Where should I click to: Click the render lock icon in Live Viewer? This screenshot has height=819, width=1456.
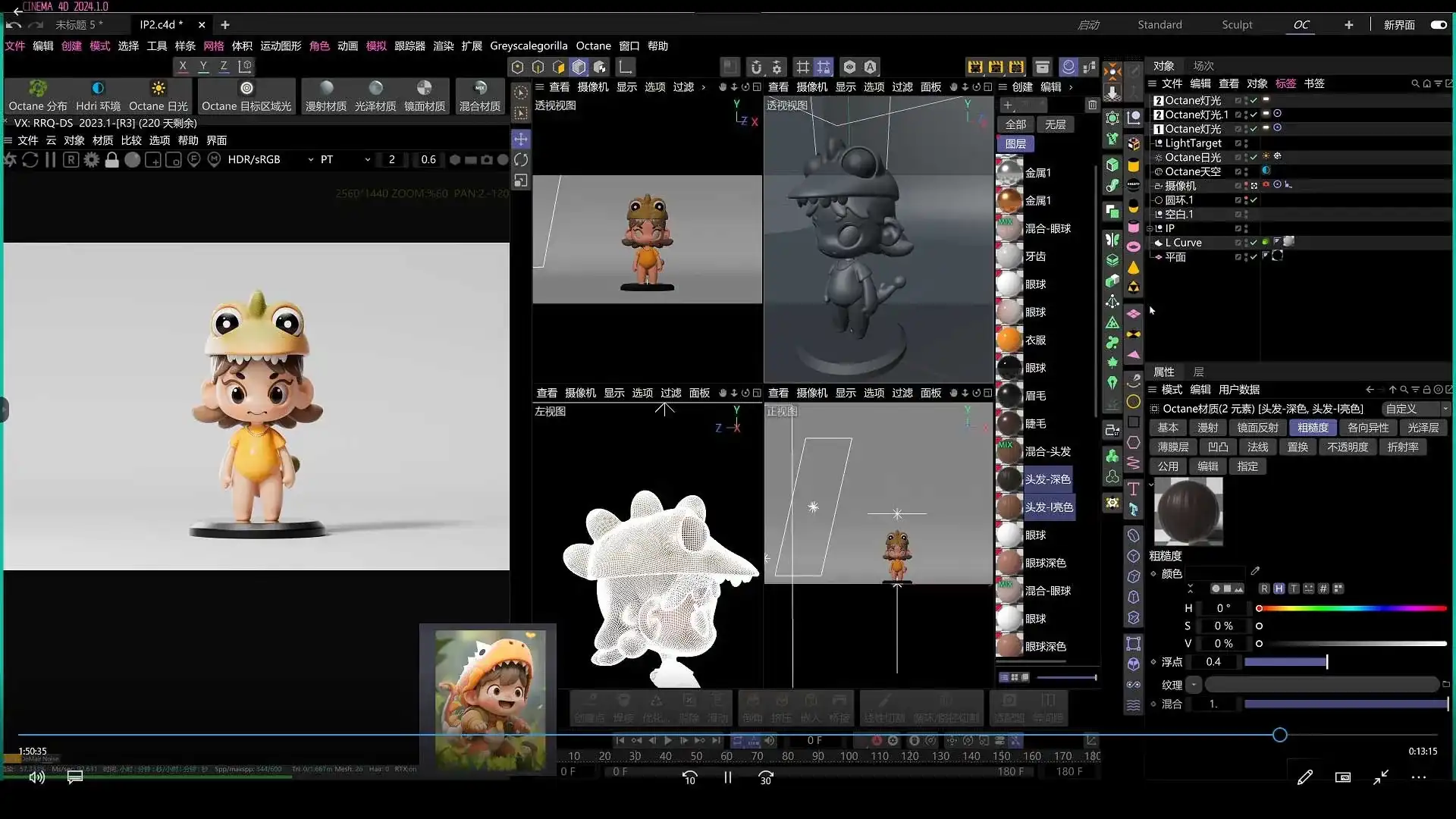coord(111,160)
